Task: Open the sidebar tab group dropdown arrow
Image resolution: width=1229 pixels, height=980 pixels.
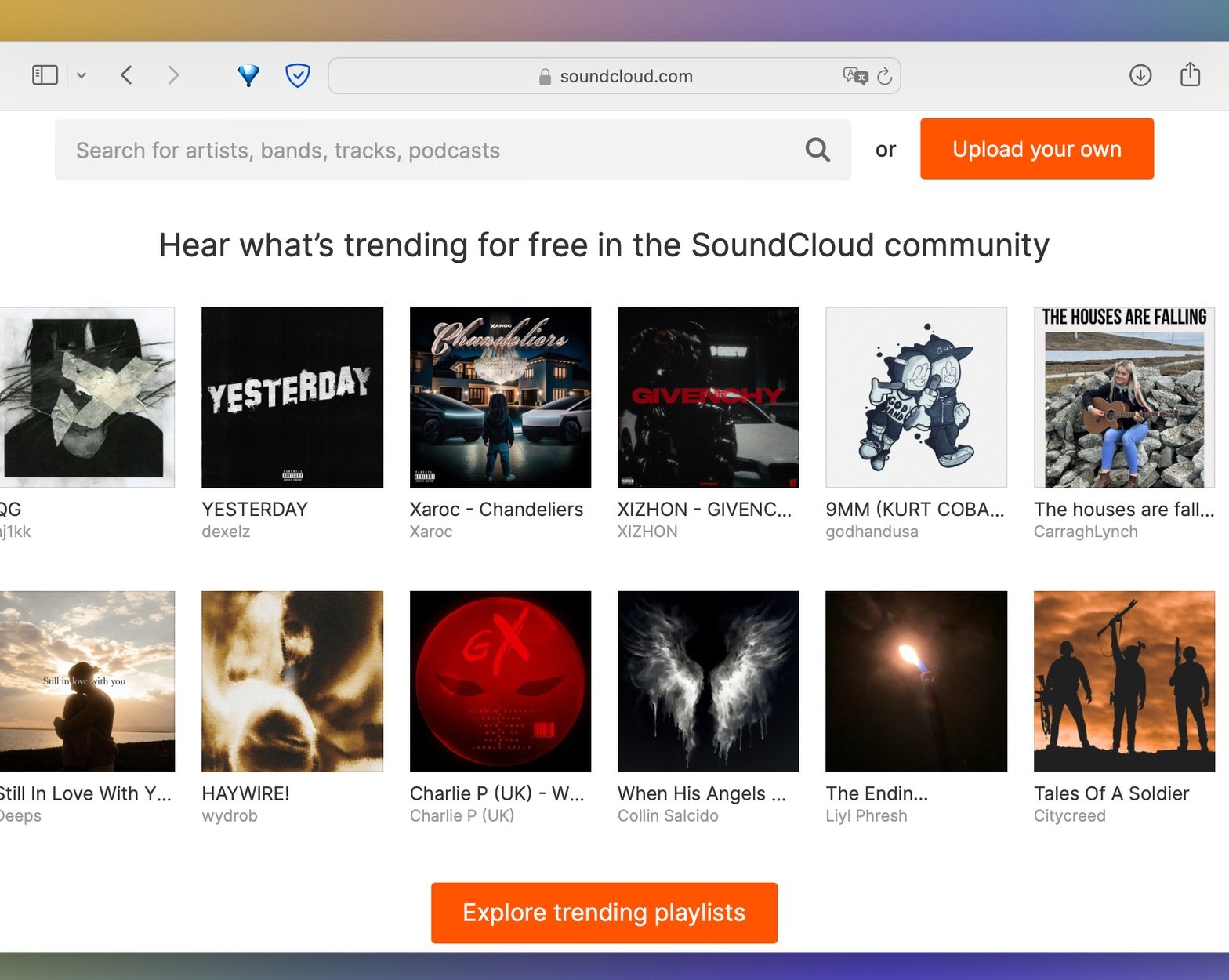Action: 82,76
